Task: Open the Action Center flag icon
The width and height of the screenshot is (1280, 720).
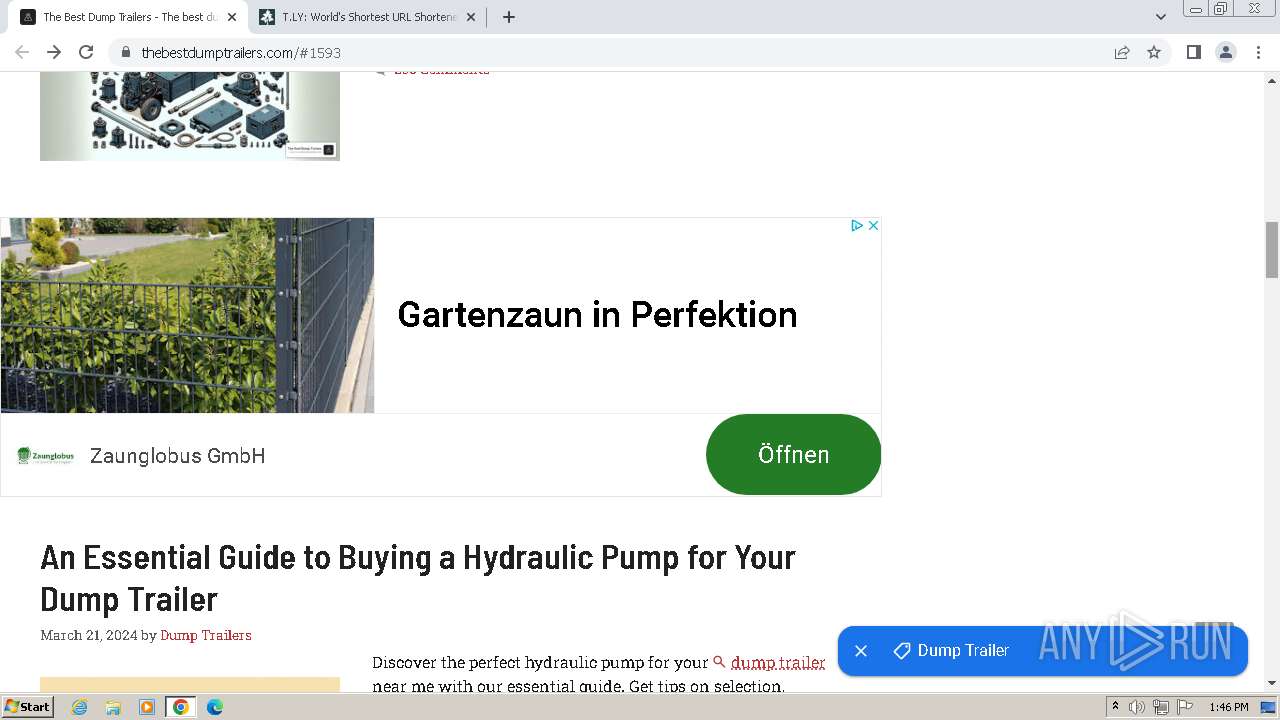Action: click(x=1185, y=707)
